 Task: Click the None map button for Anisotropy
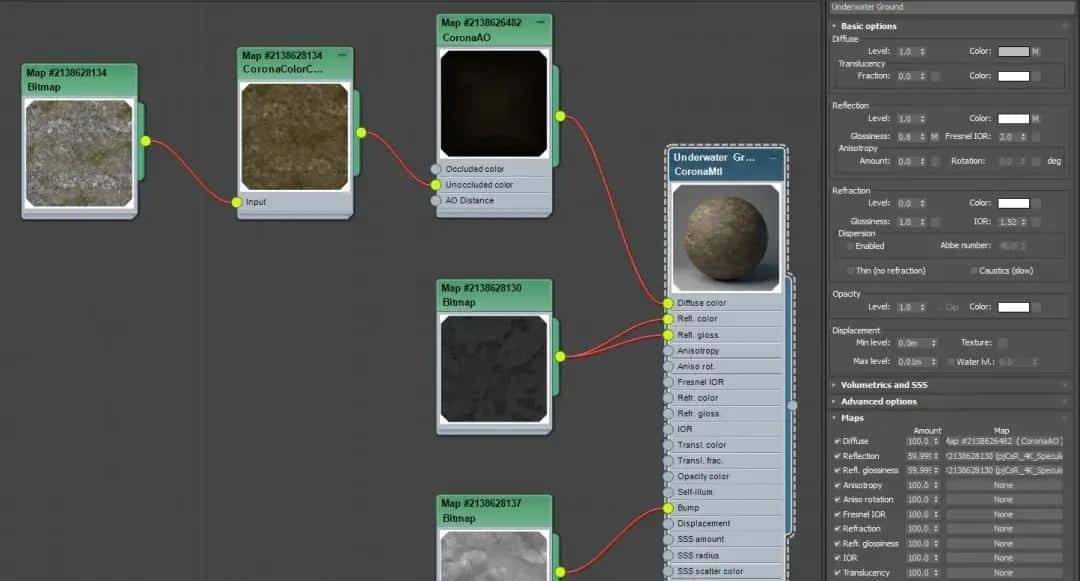point(1004,485)
